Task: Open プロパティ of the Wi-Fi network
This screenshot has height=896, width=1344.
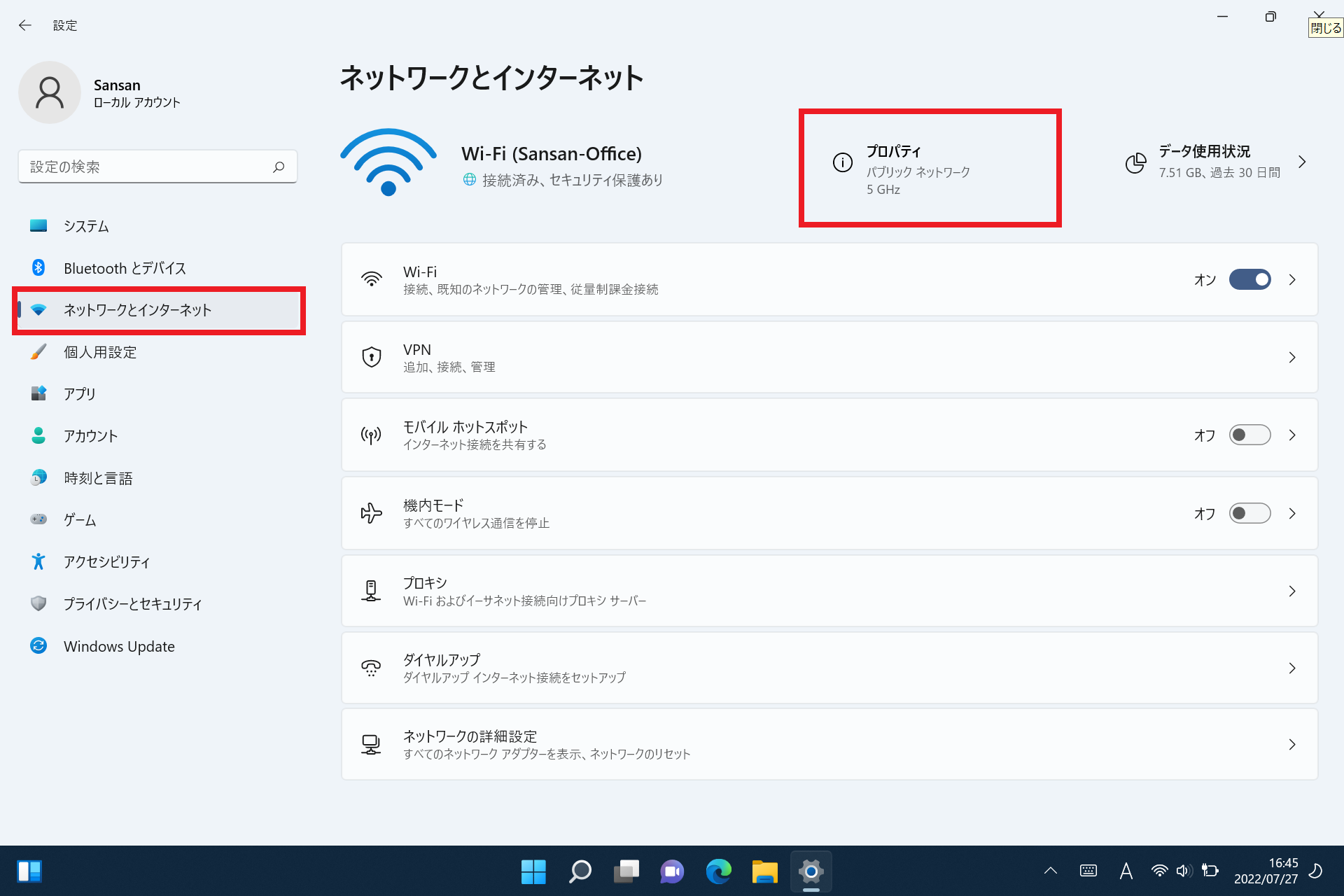Action: [930, 168]
